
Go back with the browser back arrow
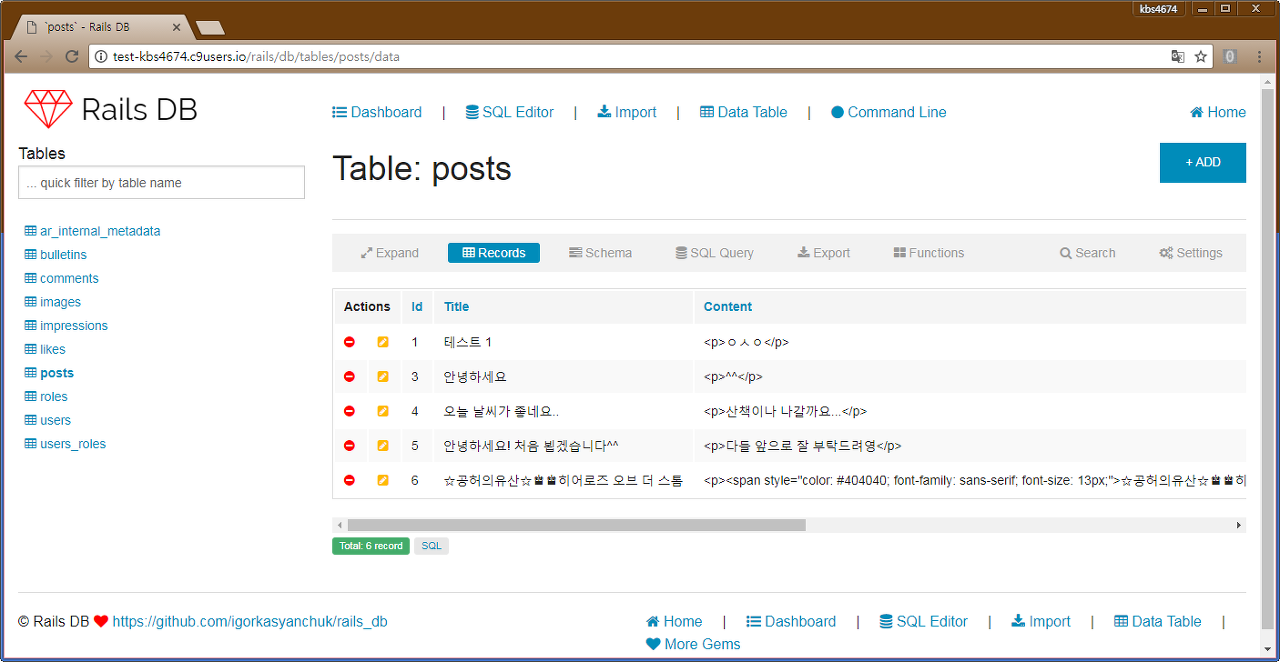click(x=20, y=56)
